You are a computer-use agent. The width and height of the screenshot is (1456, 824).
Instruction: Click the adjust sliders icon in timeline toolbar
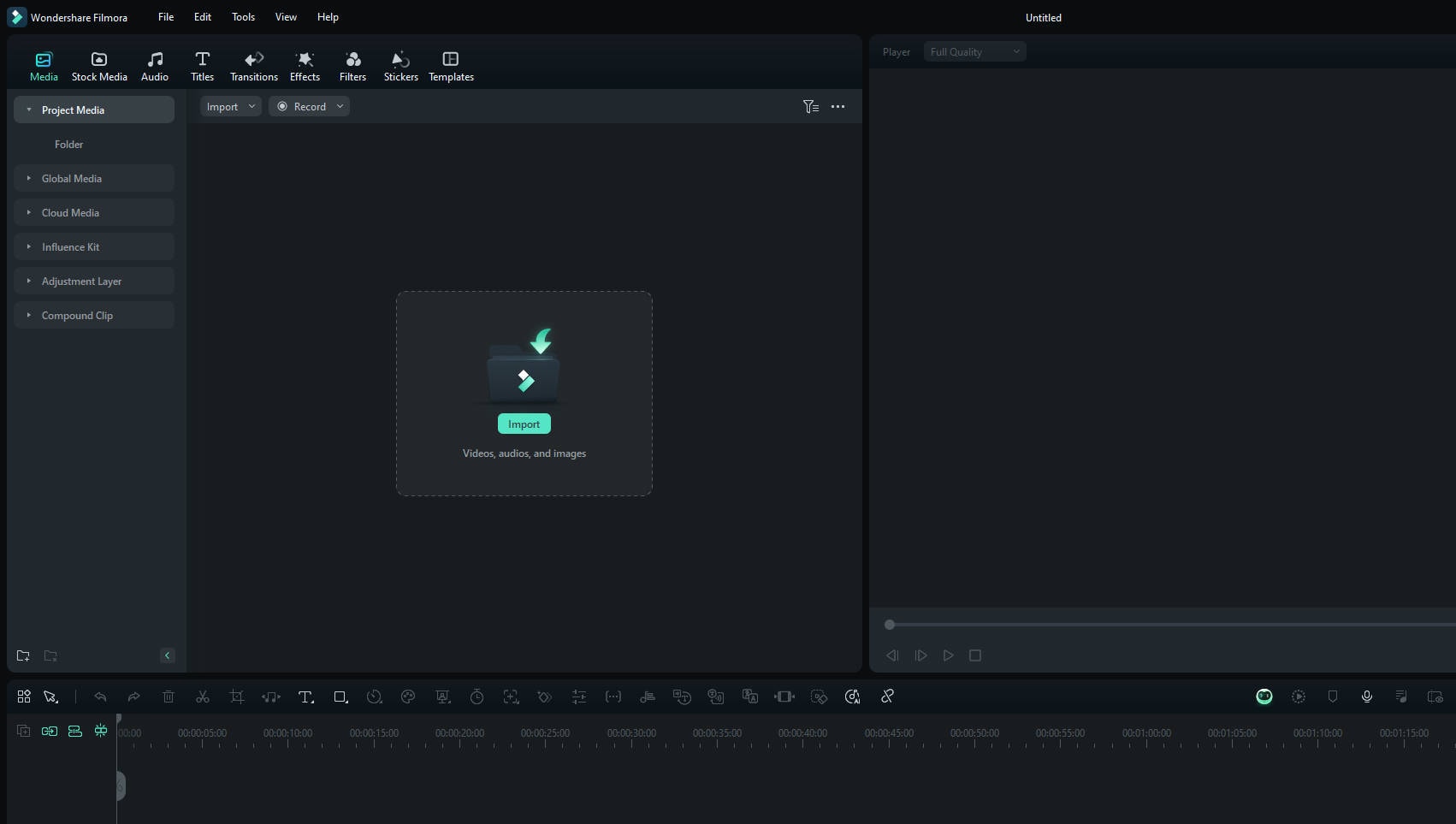pyautogui.click(x=579, y=697)
